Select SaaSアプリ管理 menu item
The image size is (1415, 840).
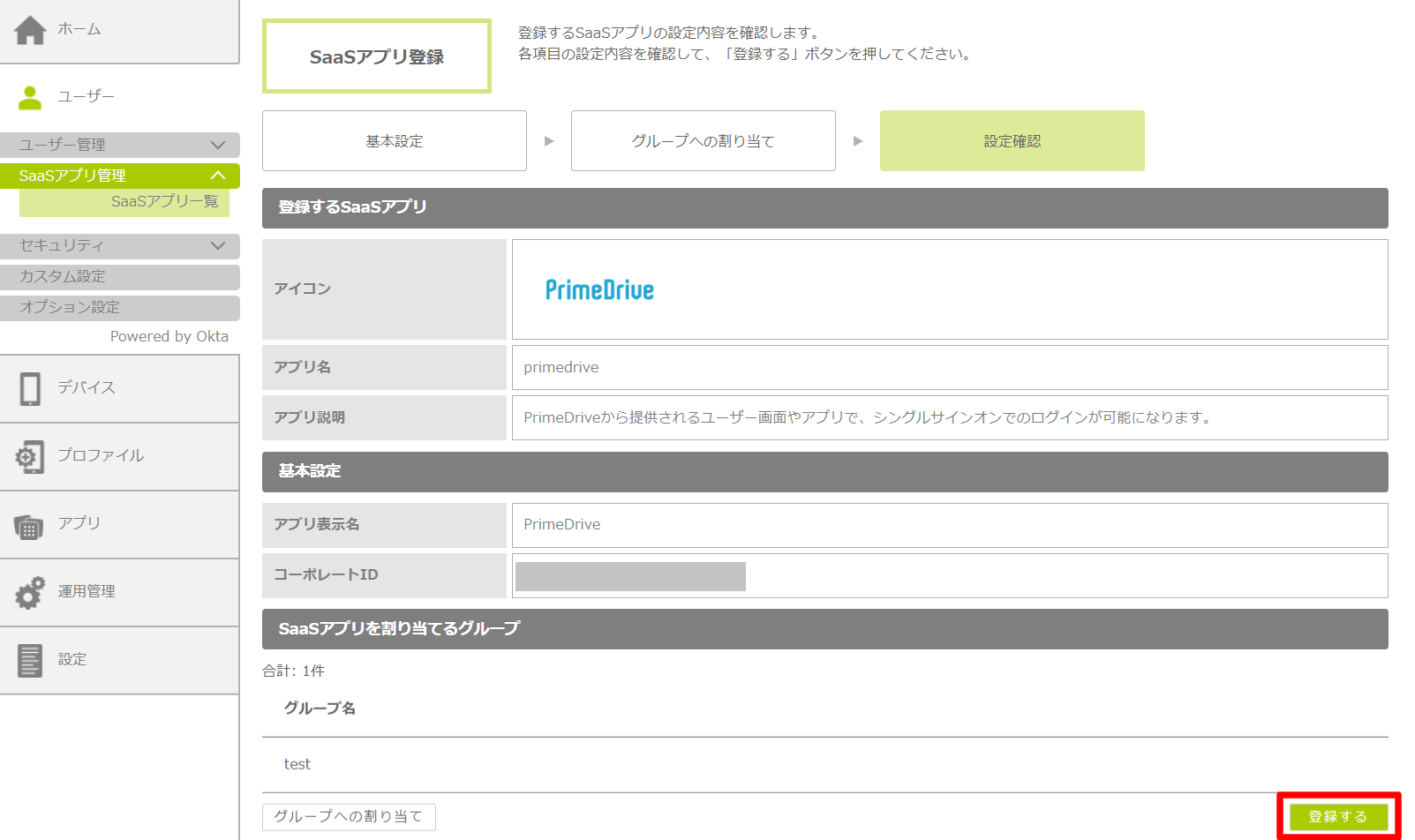(119, 176)
